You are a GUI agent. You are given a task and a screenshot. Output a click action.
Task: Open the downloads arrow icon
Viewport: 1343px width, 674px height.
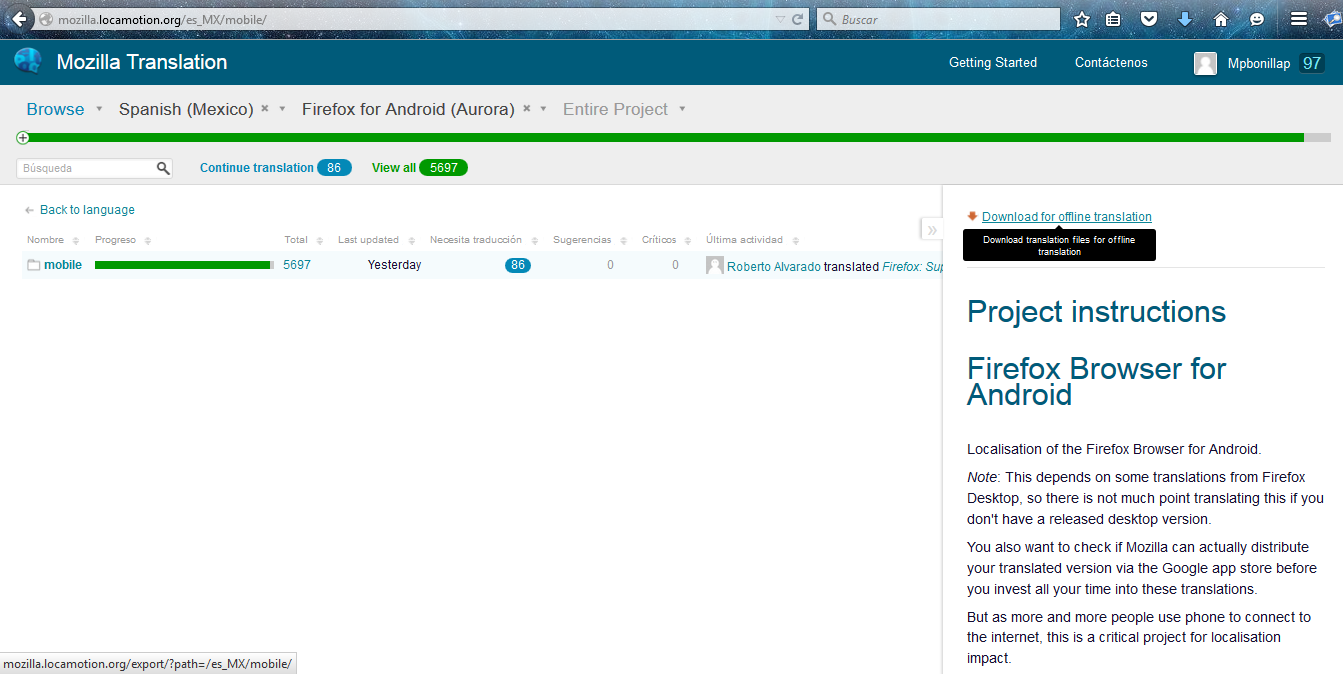pyautogui.click(x=1185, y=19)
